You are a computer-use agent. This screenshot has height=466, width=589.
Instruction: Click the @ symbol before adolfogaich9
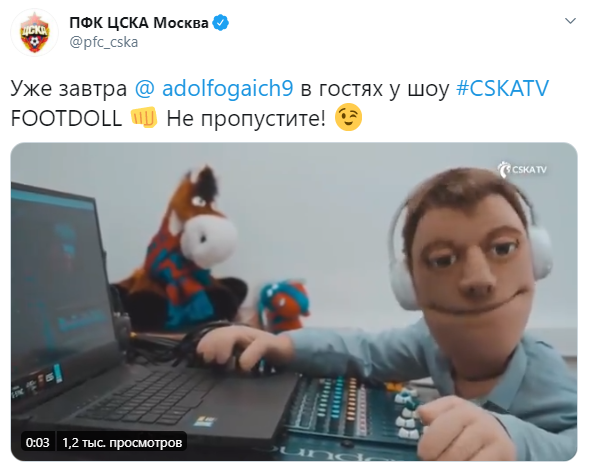145,89
